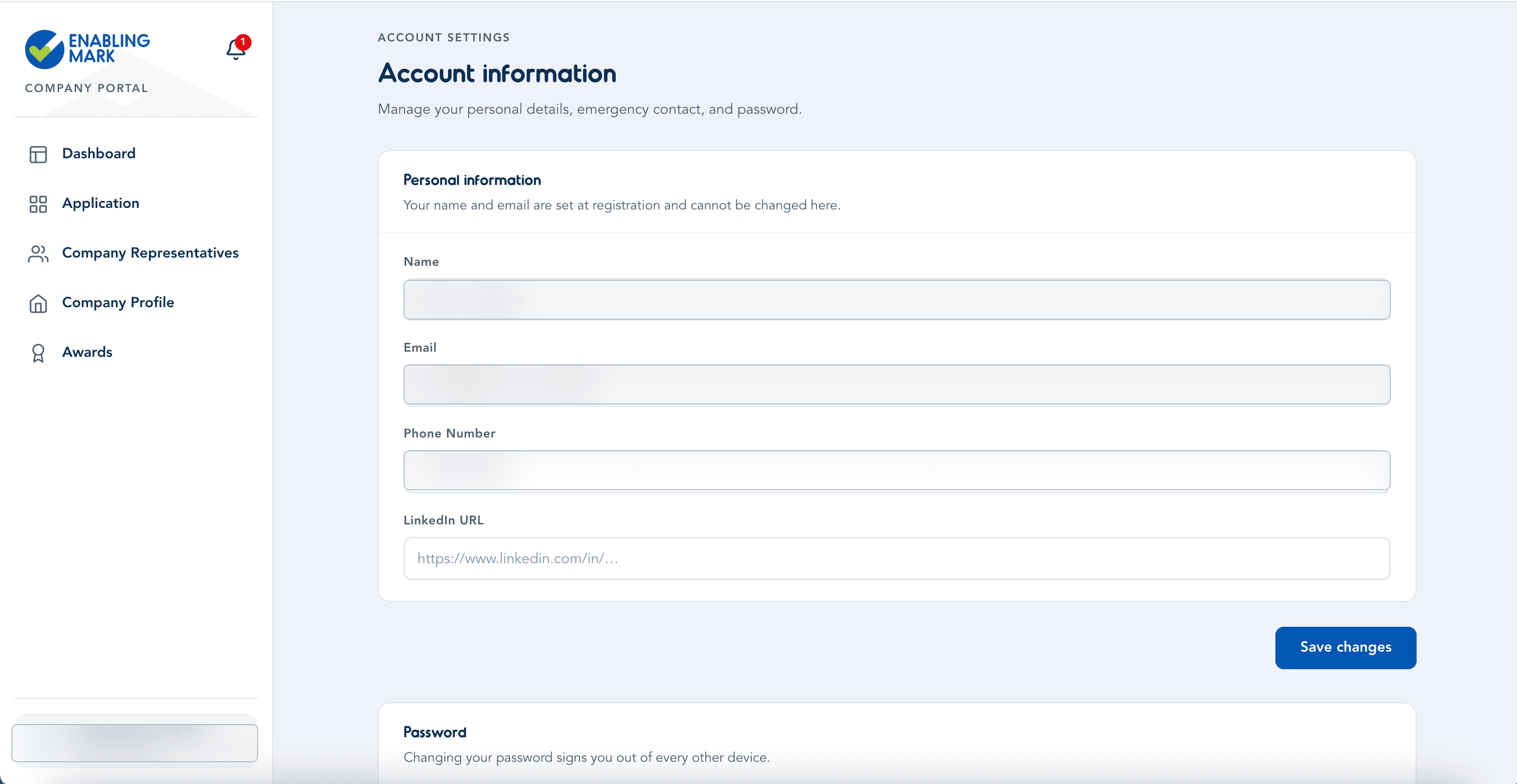1517x784 pixels.
Task: Click the Phone Number input field
Action: pos(896,470)
